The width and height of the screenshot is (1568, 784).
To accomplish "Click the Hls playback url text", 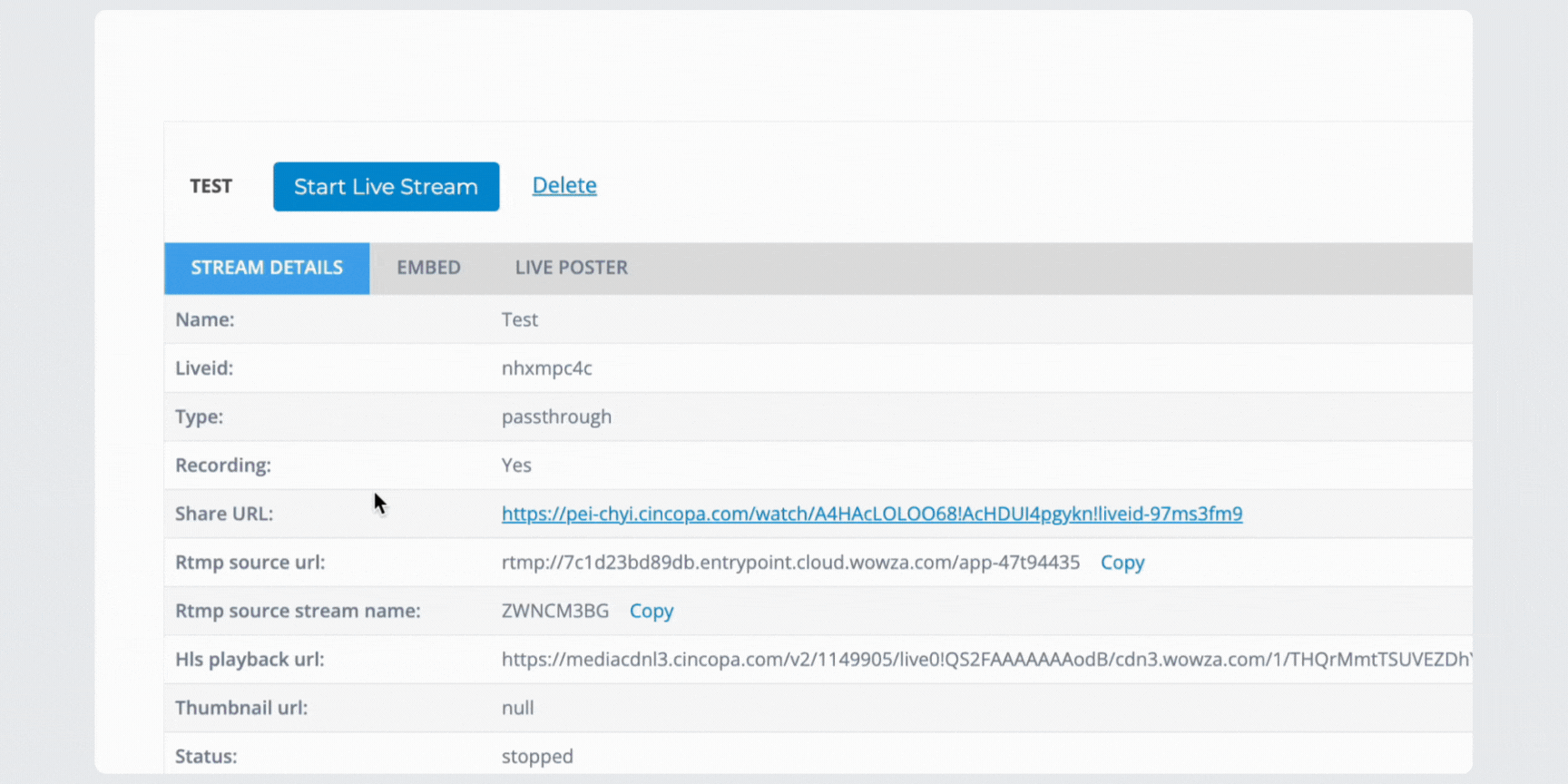I will (x=985, y=660).
